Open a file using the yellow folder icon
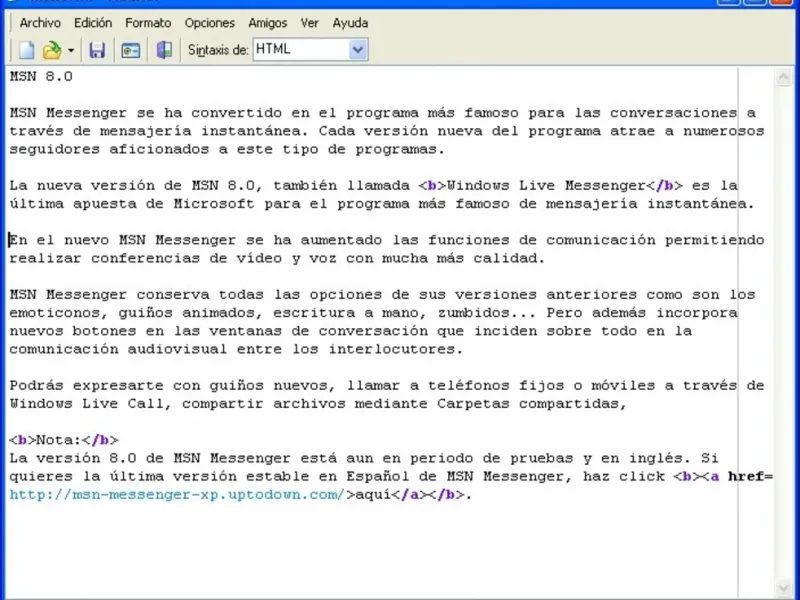Image resolution: width=800 pixels, height=600 pixels. click(x=52, y=50)
